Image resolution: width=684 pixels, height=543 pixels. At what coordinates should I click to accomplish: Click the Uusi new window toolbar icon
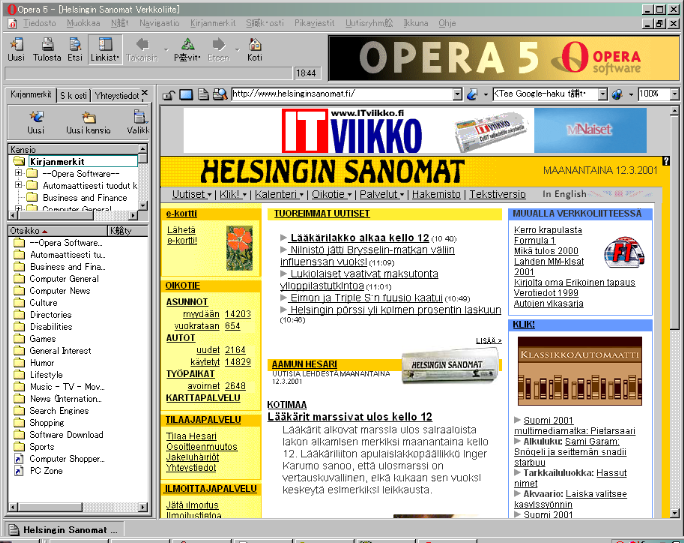pyautogui.click(x=16, y=44)
